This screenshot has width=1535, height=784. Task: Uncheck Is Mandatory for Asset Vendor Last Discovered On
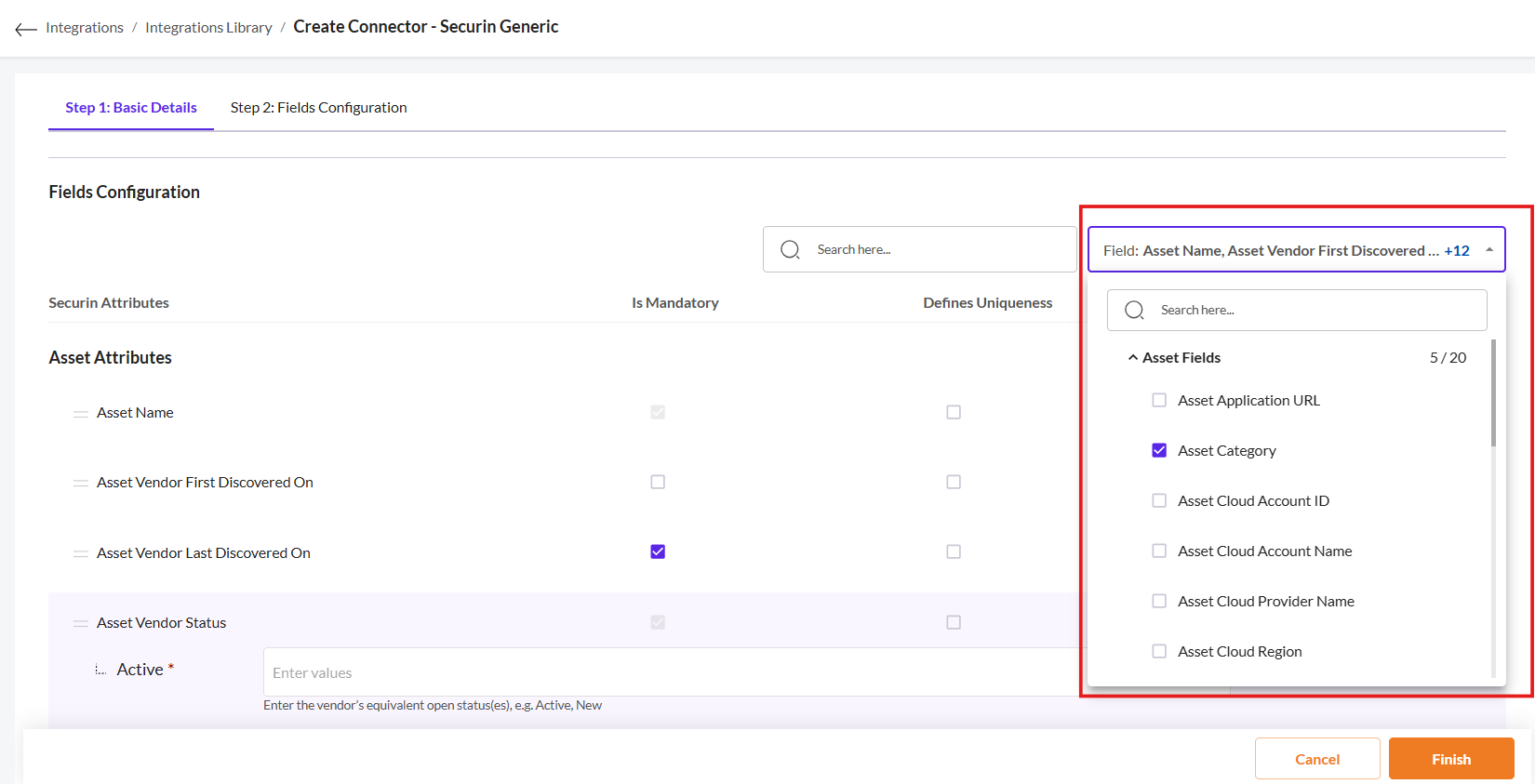[x=658, y=551]
